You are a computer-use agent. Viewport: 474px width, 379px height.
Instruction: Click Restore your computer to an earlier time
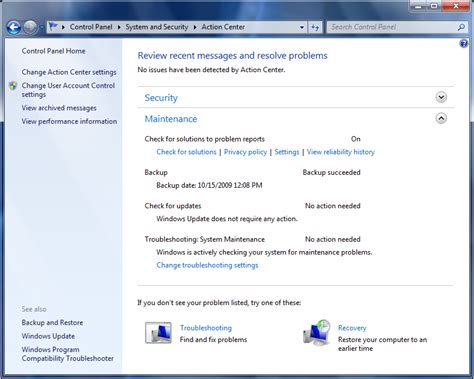tap(382, 344)
